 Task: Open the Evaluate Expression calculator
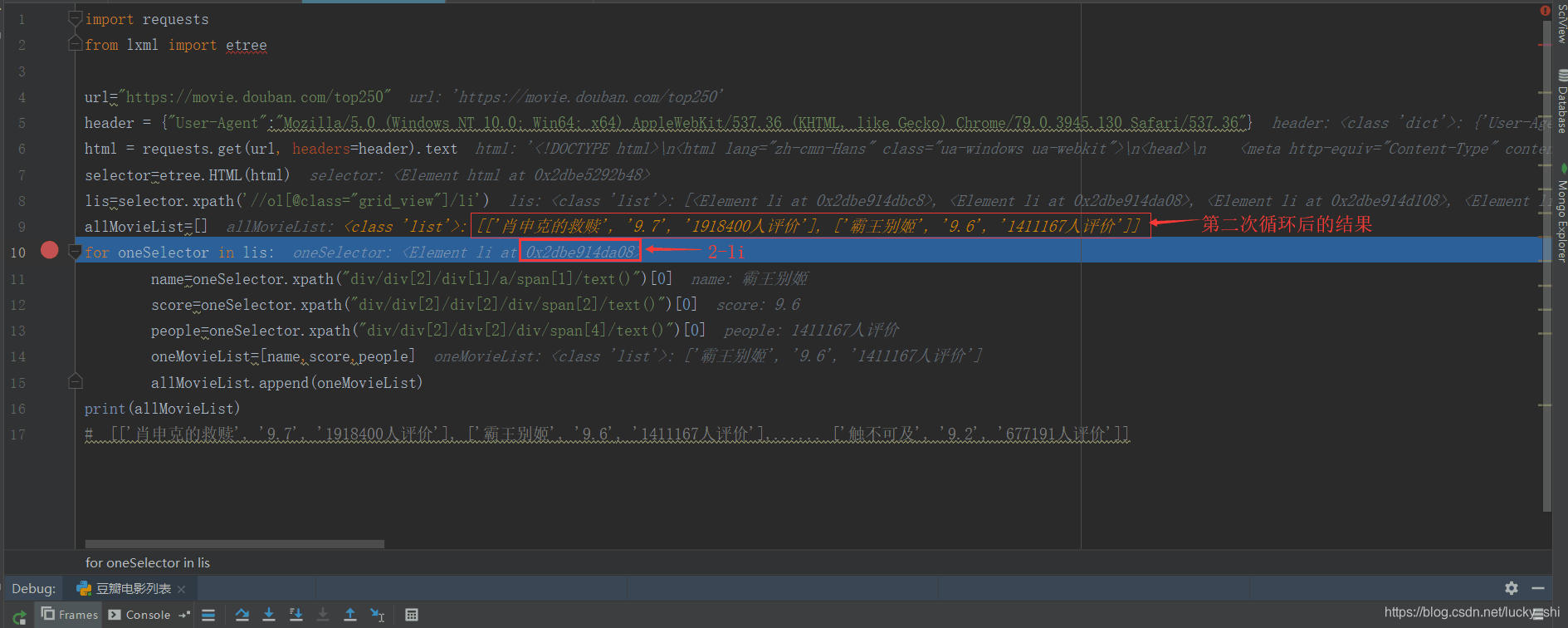point(411,615)
